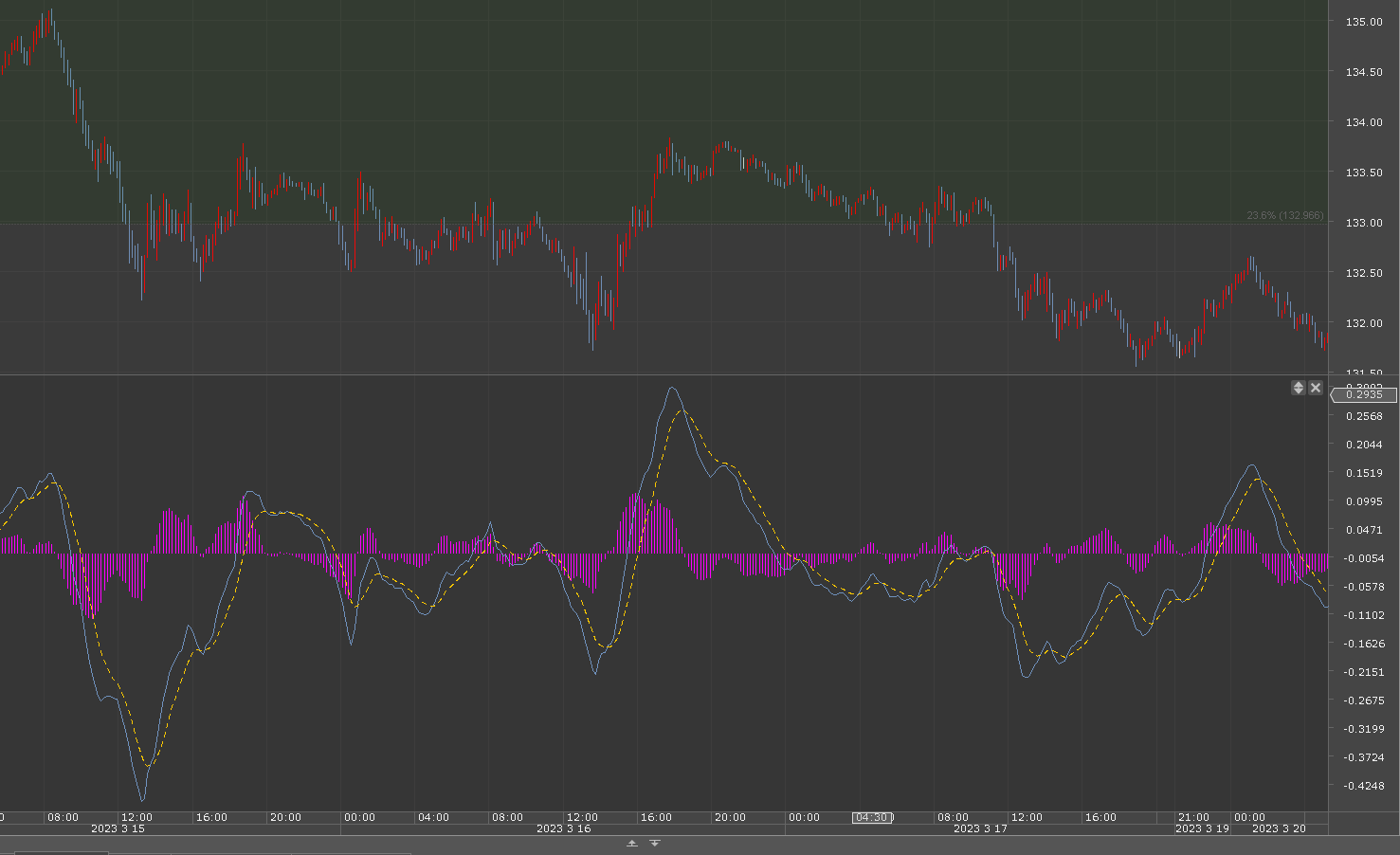This screenshot has width=1400, height=855.
Task: Click the 133.00 price scale label
Action: coord(1363,223)
